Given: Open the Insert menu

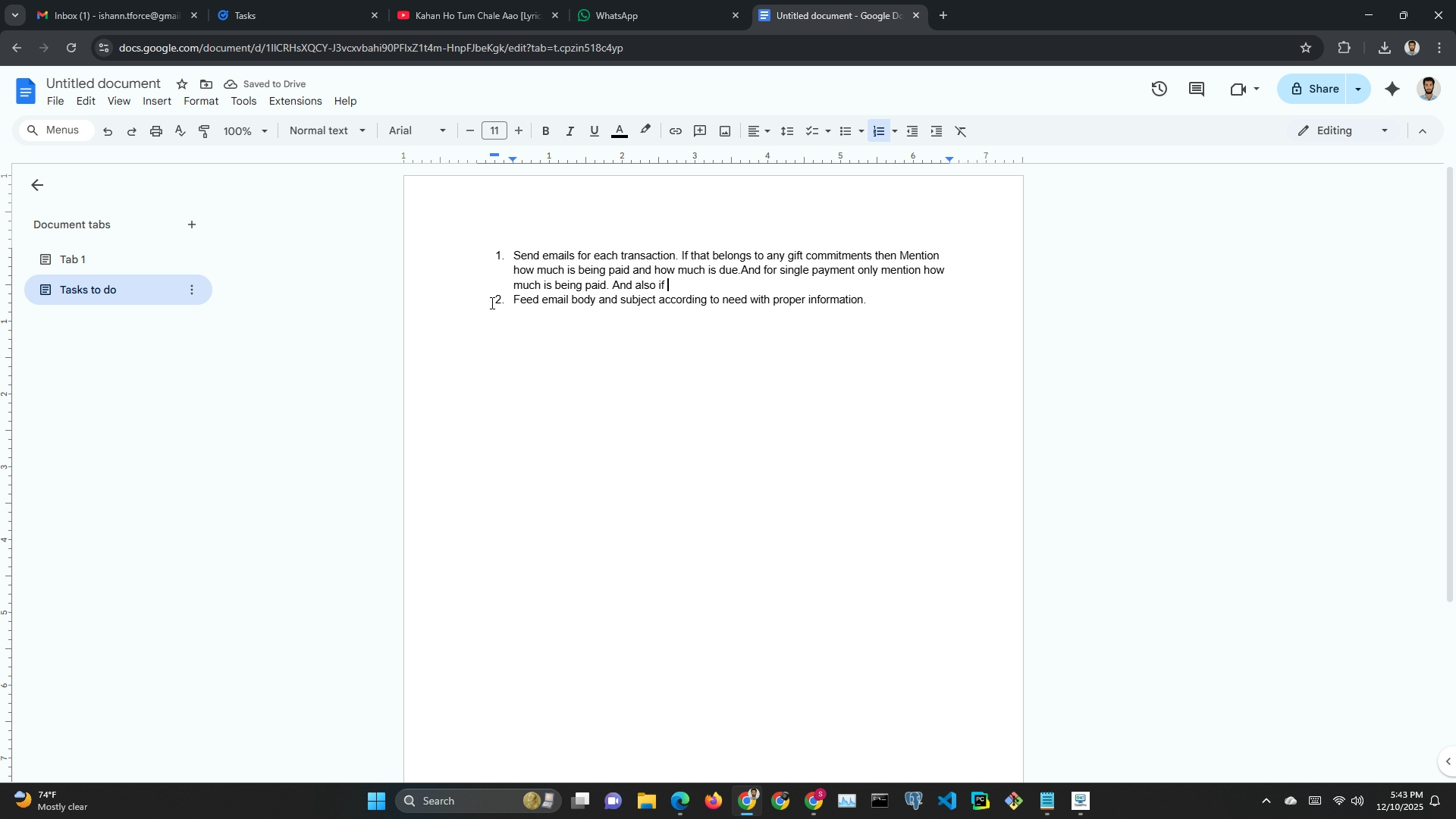Looking at the screenshot, I should pyautogui.click(x=157, y=101).
